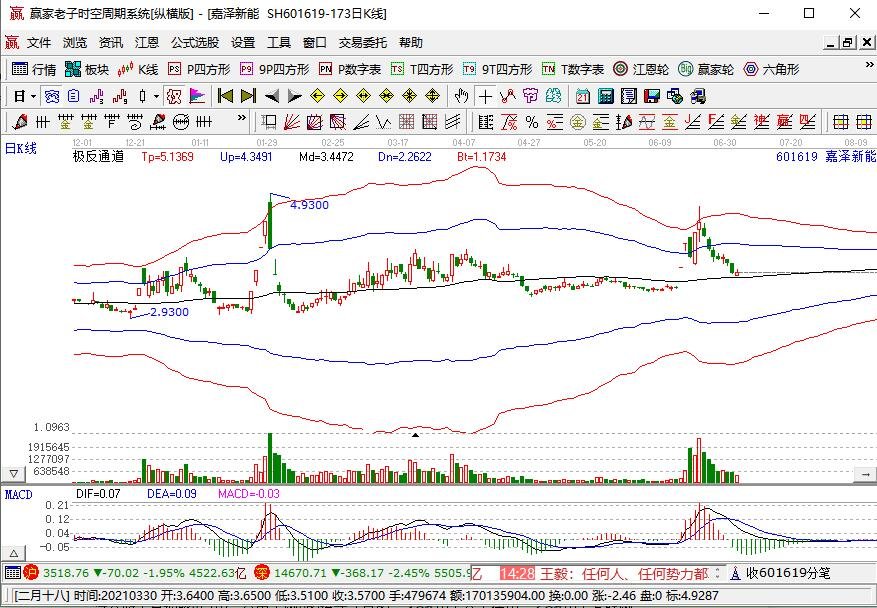Viewport: 877px width, 608px height.
Task: Open the 板块 sector view
Action: point(87,69)
